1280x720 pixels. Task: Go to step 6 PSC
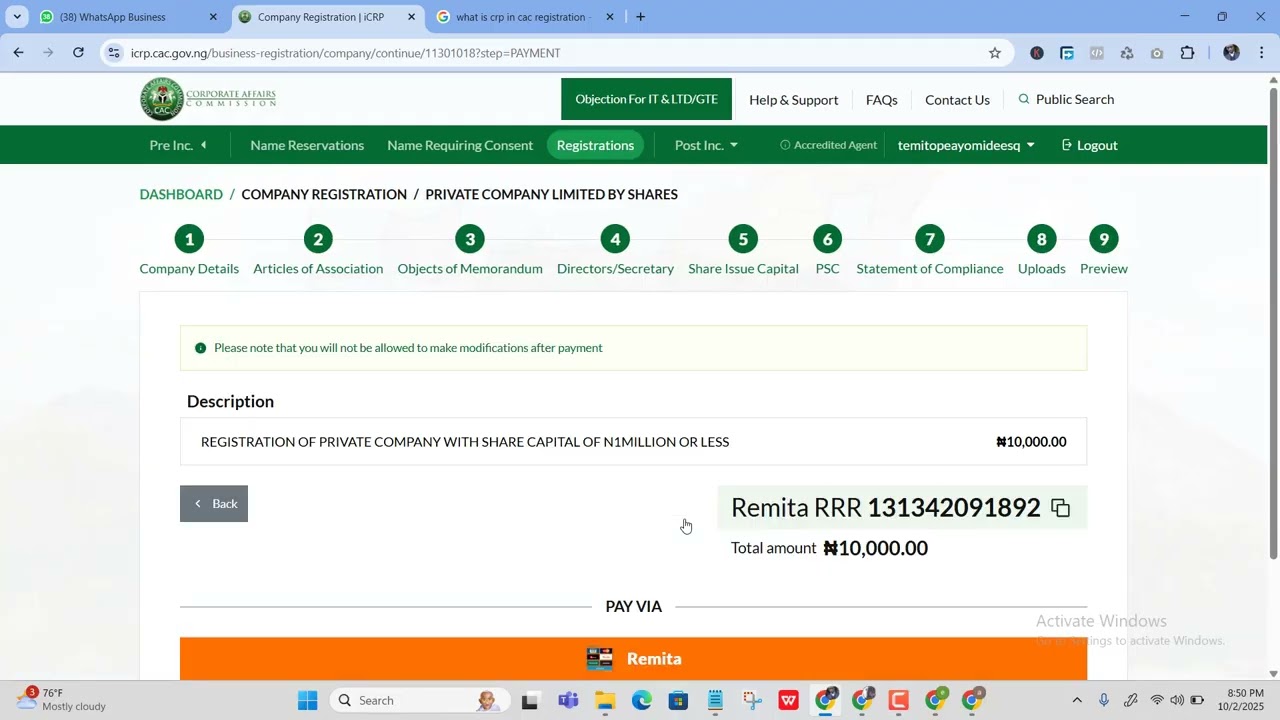827,251
